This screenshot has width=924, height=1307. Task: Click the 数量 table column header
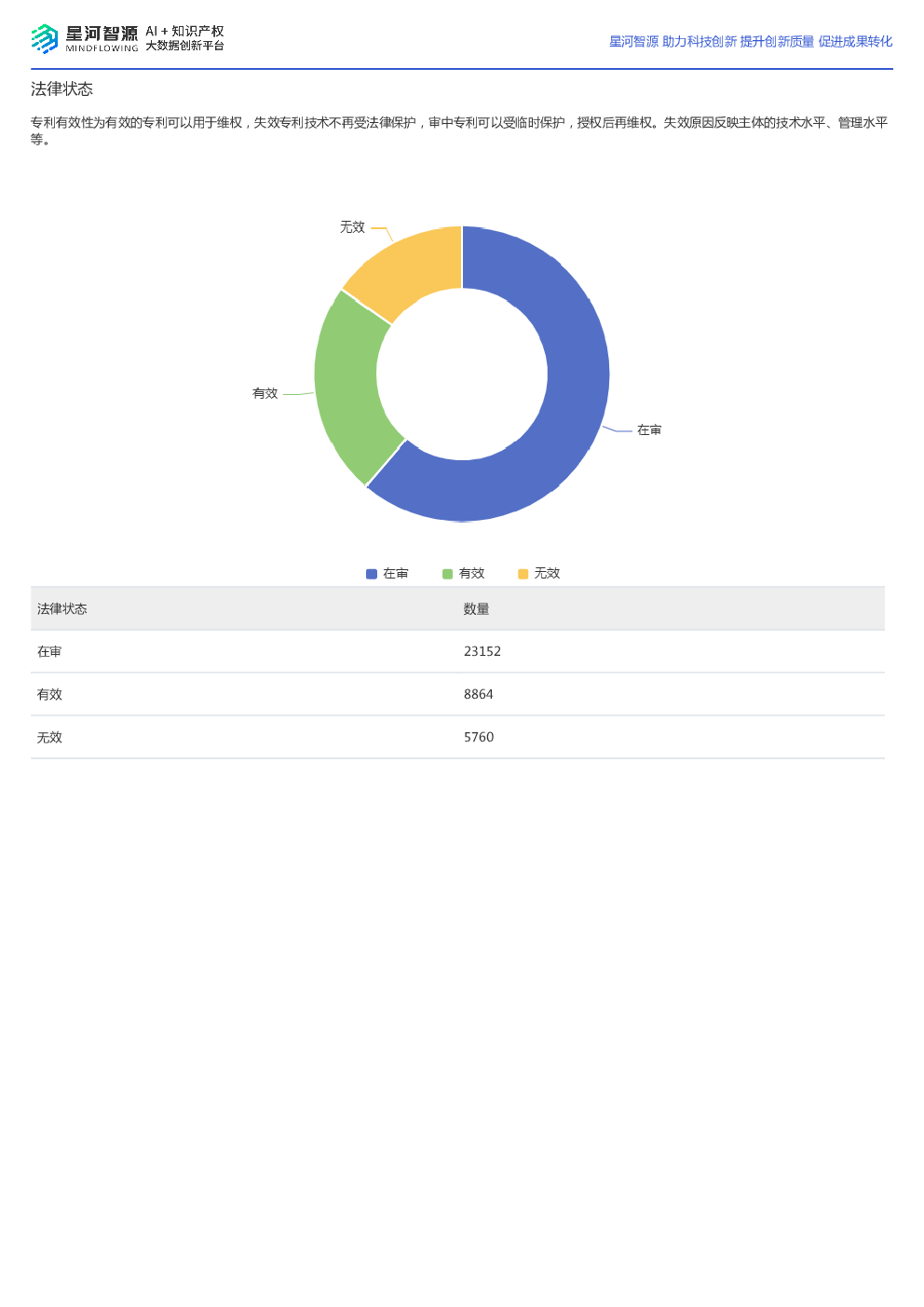476,609
